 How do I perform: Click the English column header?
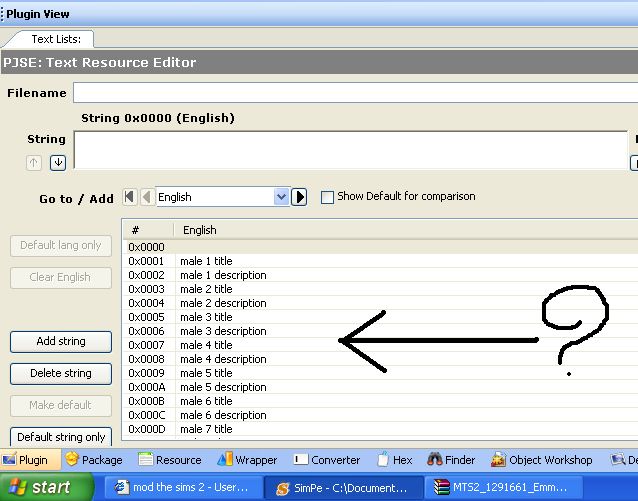tap(200, 230)
